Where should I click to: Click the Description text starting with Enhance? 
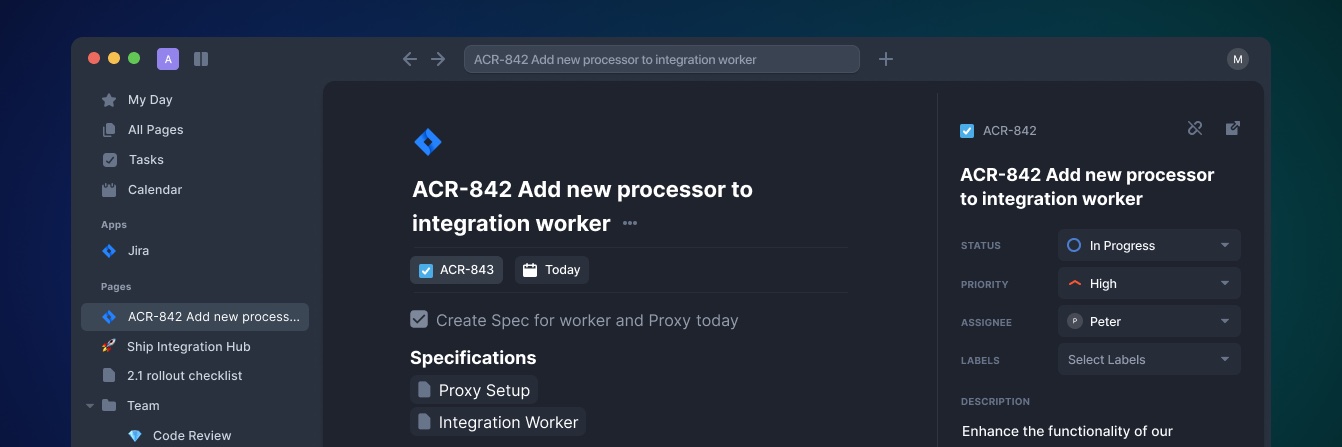coord(1067,432)
